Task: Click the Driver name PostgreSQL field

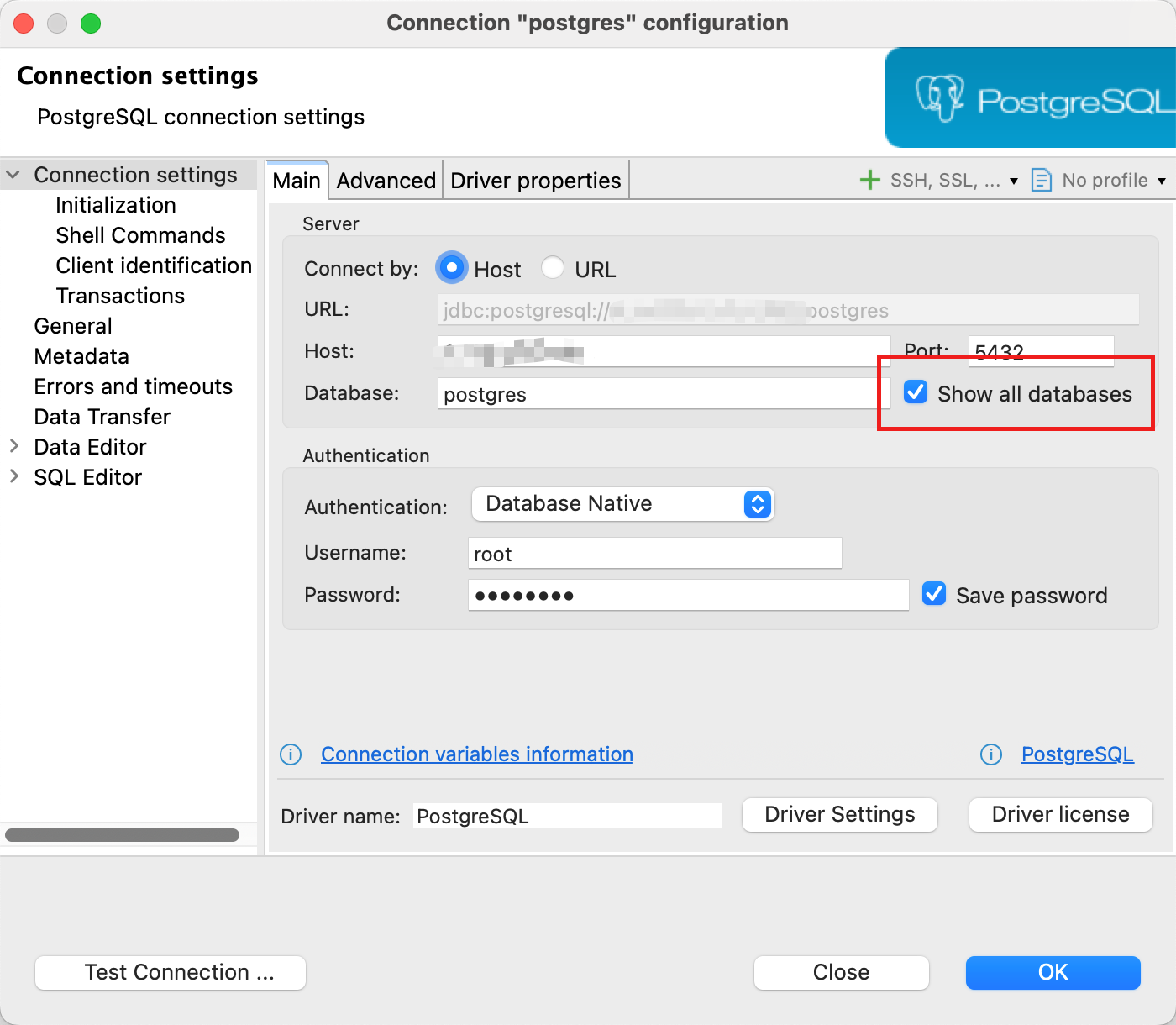Action: 568,816
